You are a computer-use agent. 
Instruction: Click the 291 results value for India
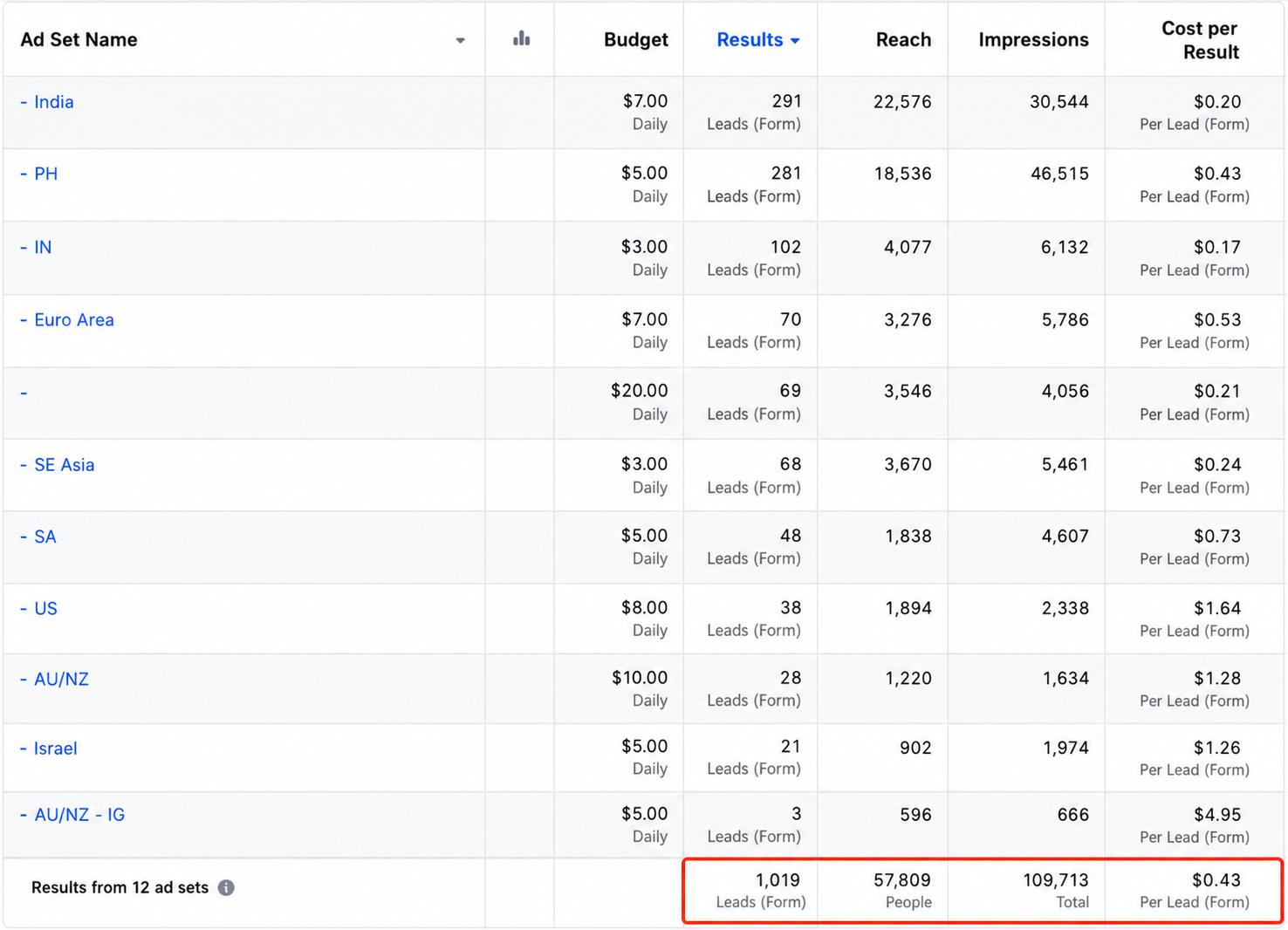(786, 101)
